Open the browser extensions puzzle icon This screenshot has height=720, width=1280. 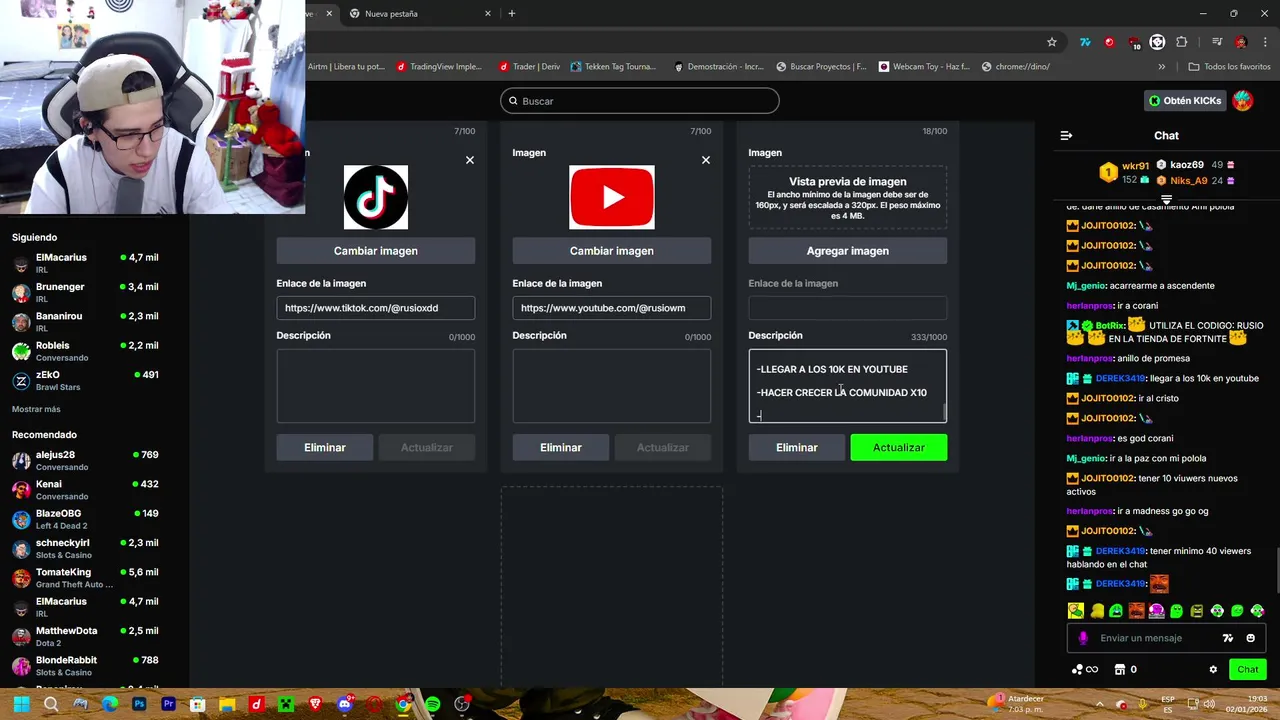(x=1182, y=42)
